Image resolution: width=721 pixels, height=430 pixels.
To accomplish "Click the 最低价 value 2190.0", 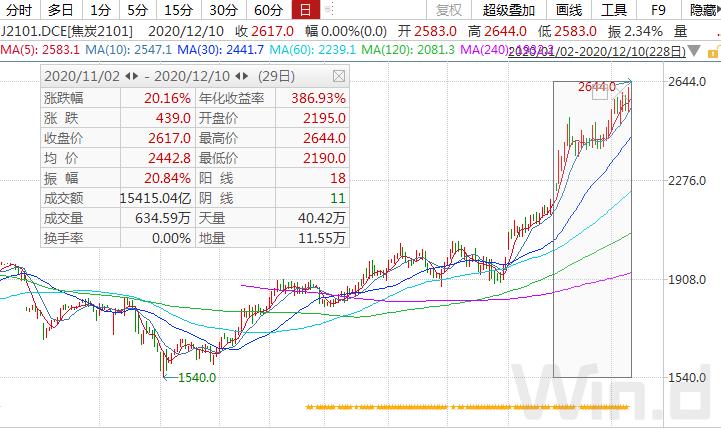I will 324,158.
